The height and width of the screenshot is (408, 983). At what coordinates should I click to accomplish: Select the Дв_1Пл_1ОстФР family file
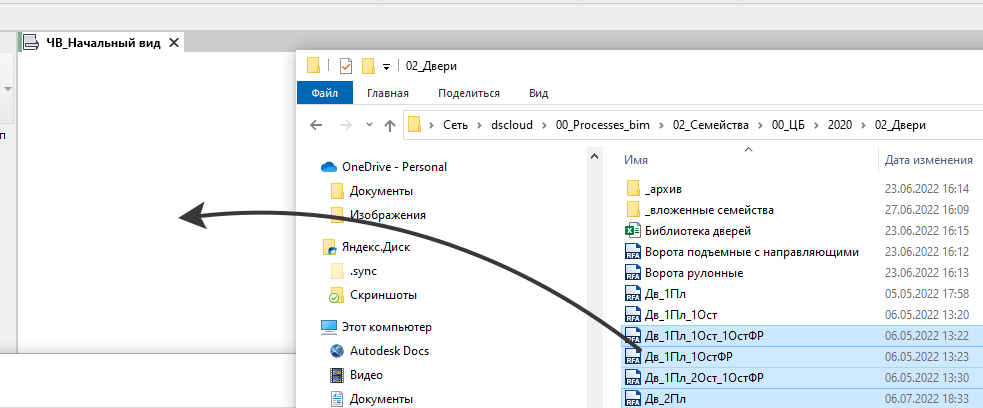[688, 357]
